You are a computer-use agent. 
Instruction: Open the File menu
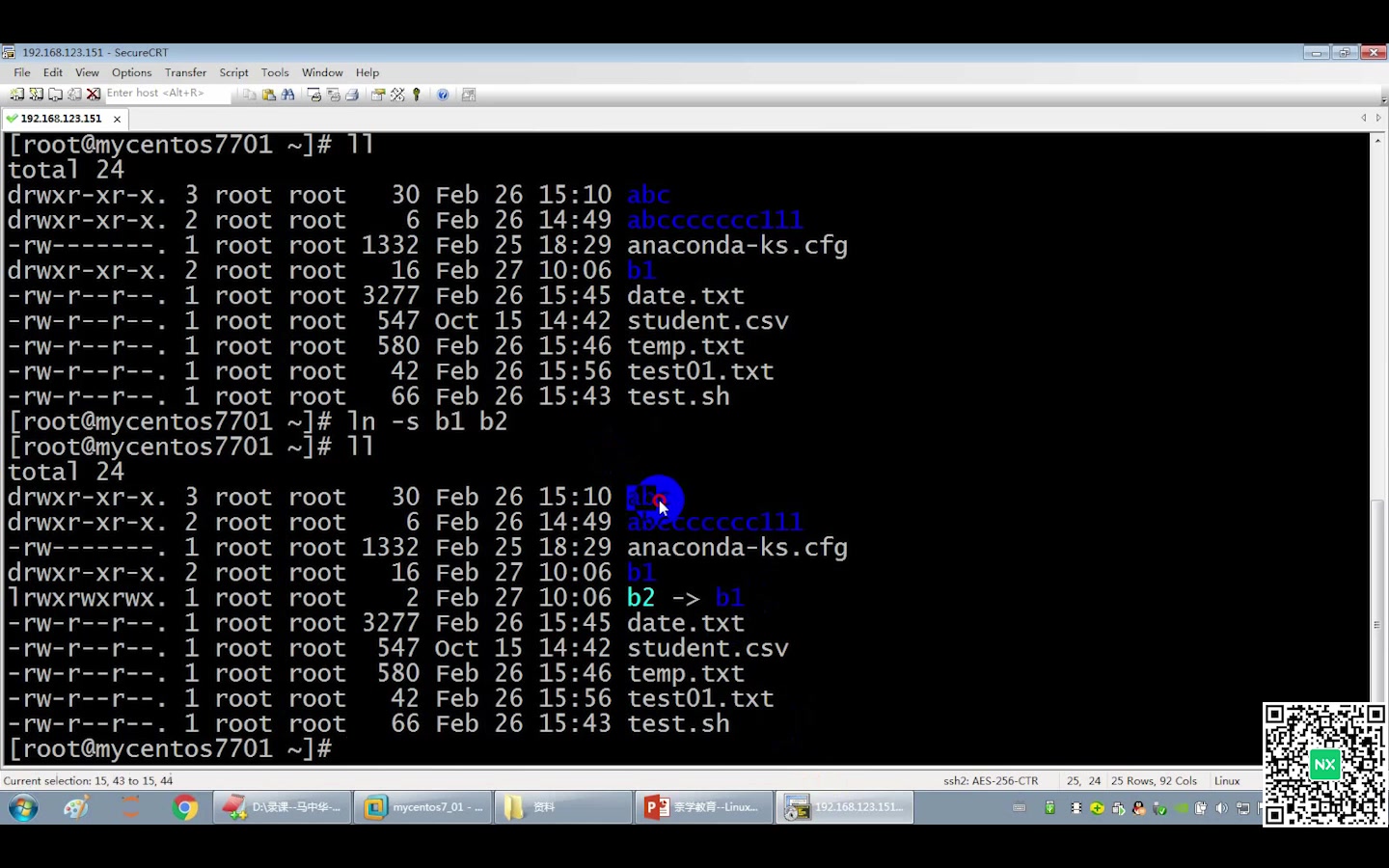[x=21, y=72]
